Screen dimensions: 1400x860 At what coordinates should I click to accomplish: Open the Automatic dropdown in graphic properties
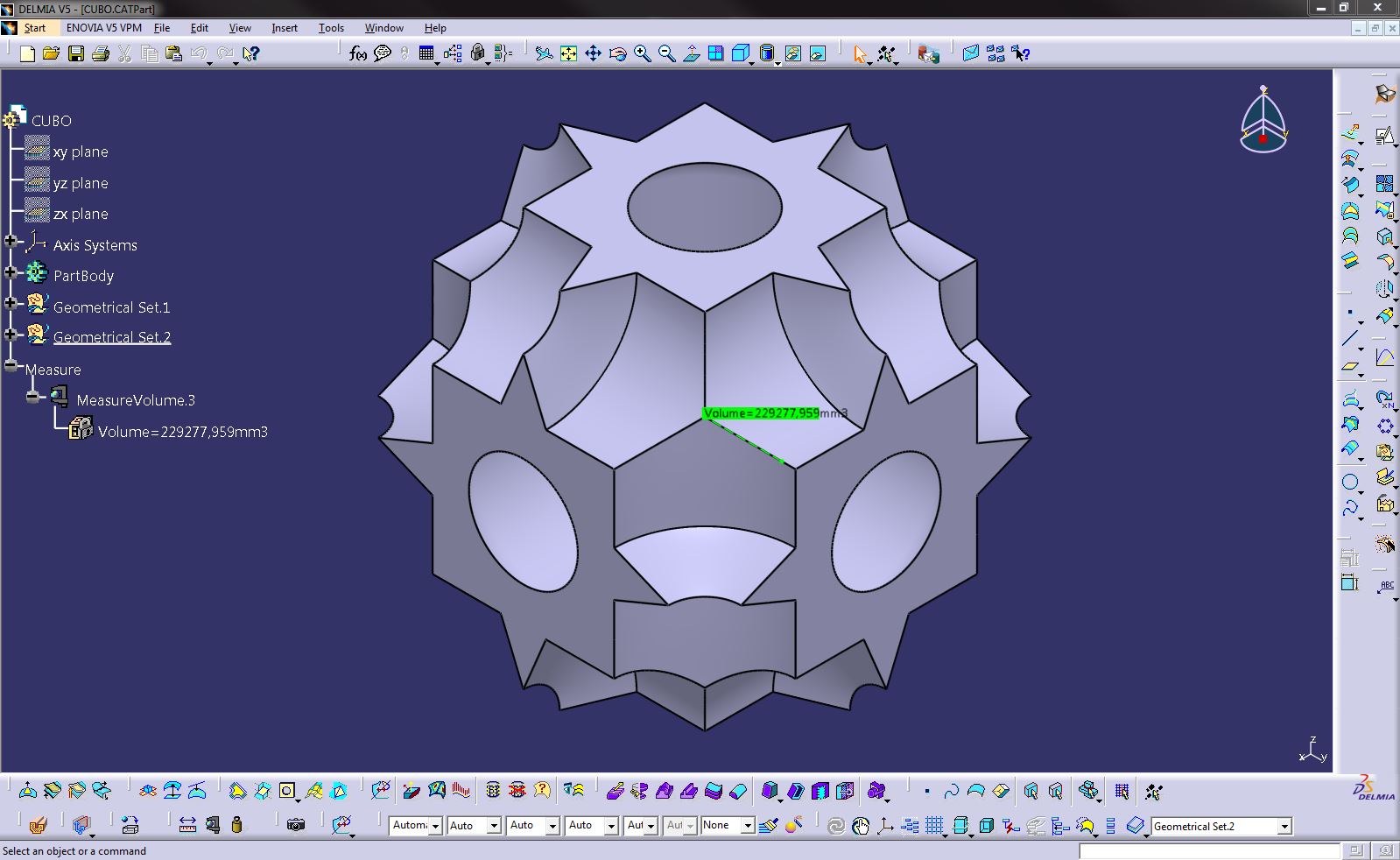click(435, 826)
